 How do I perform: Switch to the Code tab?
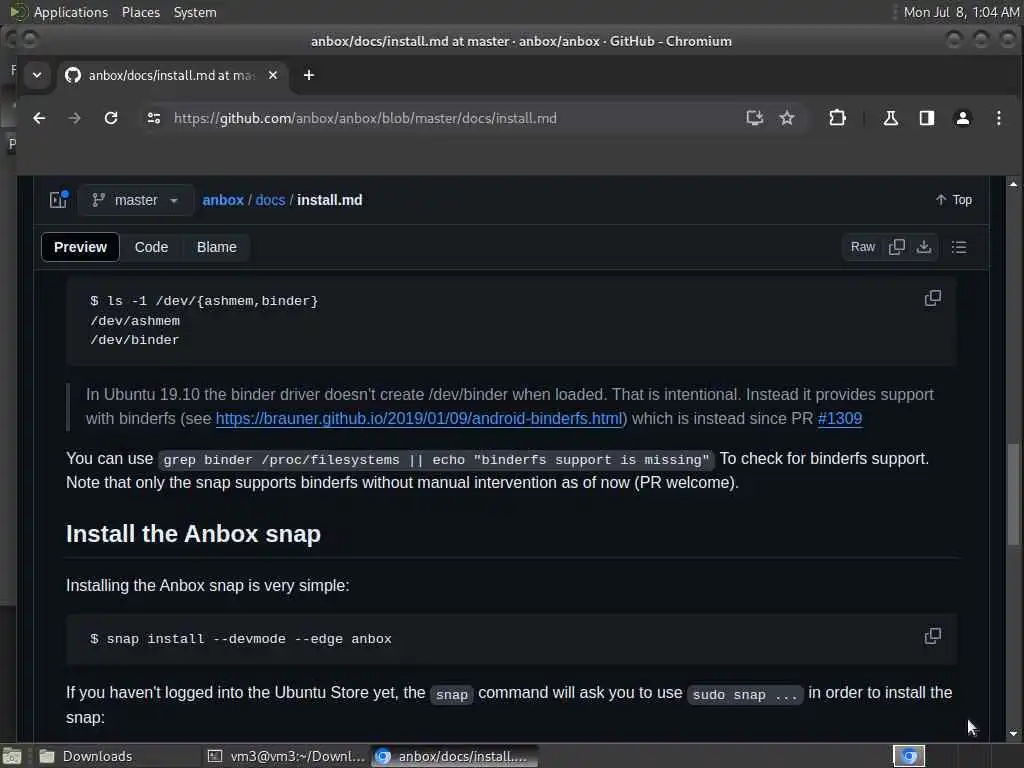tap(152, 247)
